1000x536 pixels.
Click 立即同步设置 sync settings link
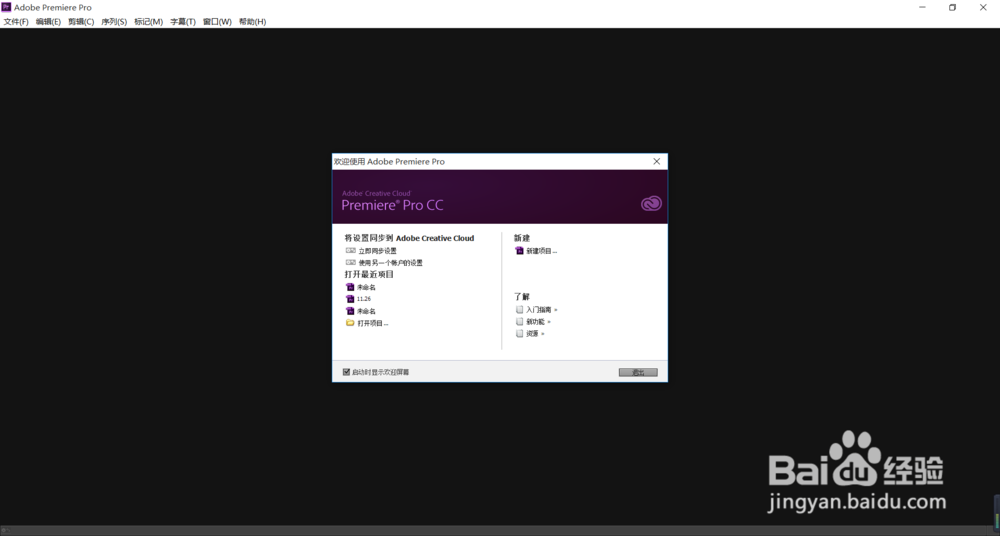click(x=377, y=251)
